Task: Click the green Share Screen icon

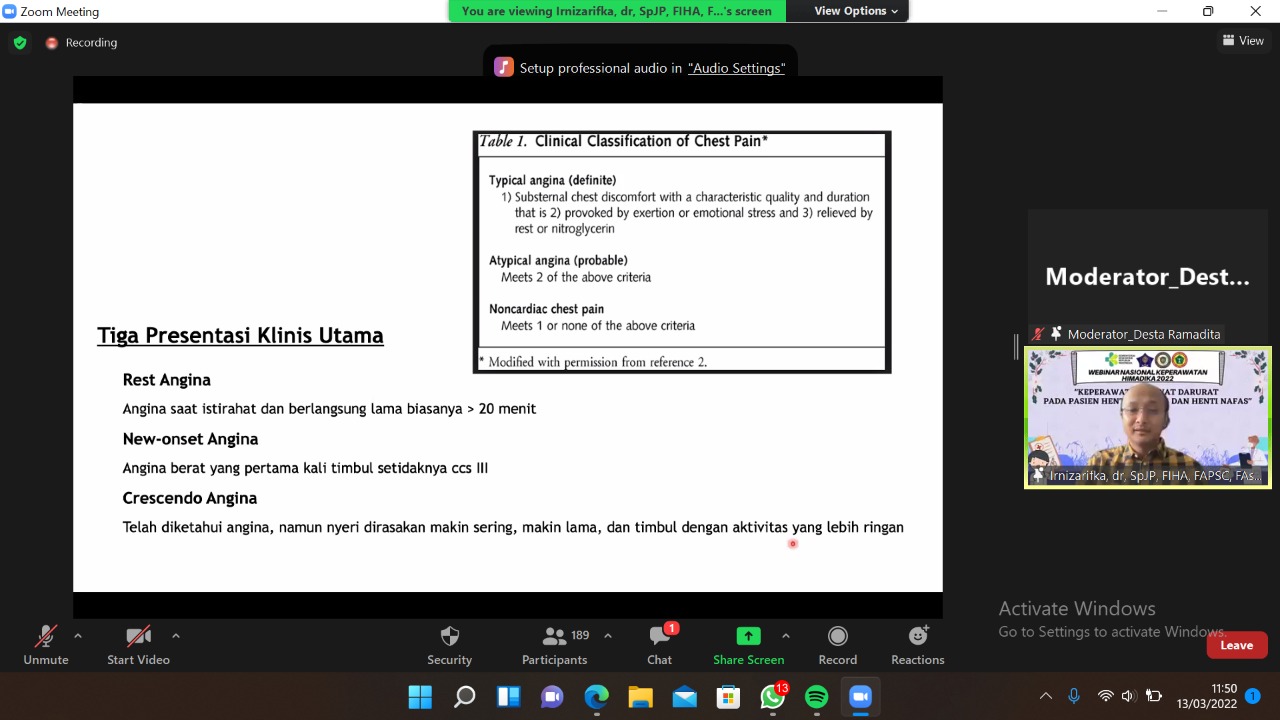Action: pyautogui.click(x=748, y=637)
